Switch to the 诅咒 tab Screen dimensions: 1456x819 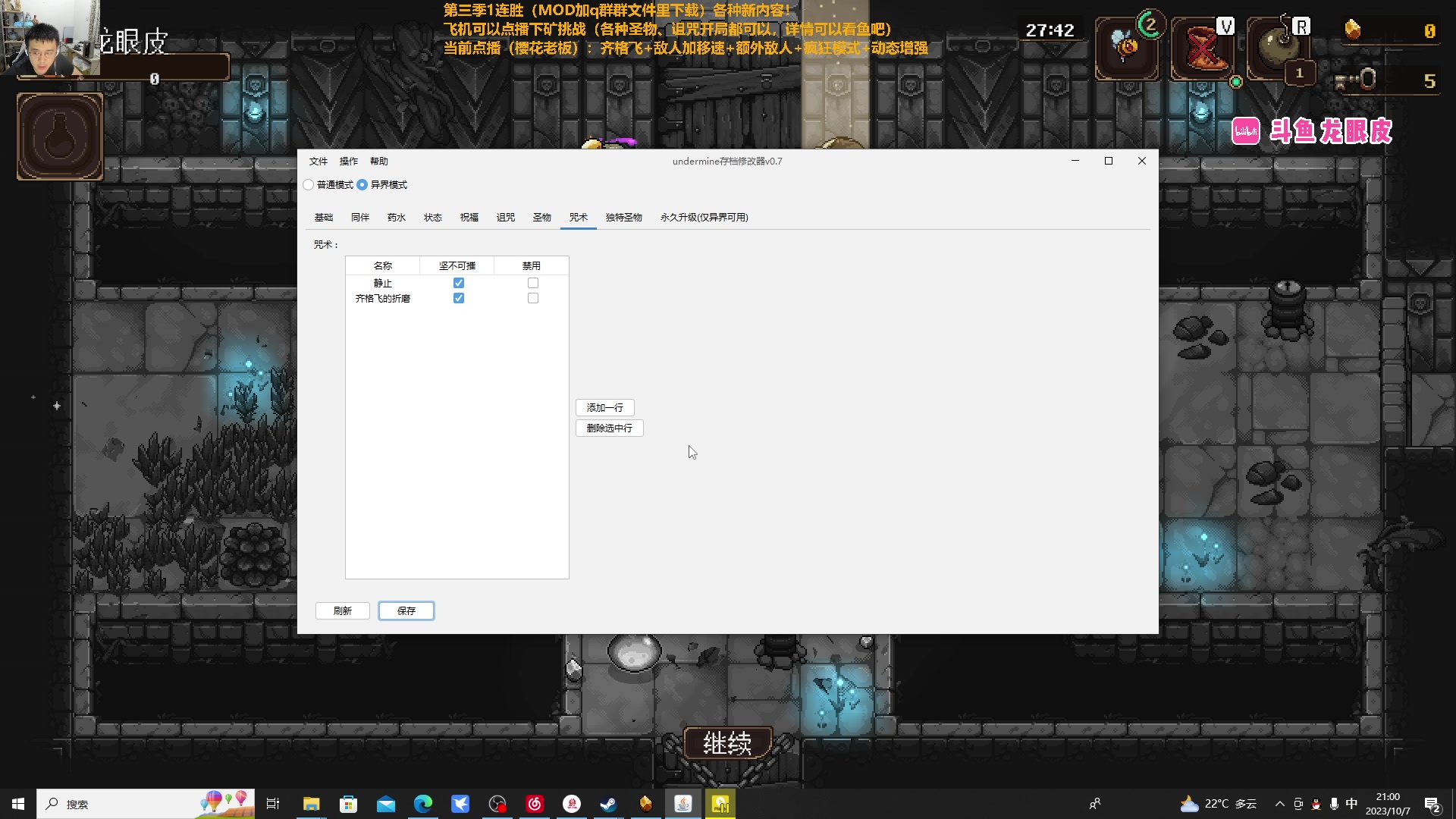pyautogui.click(x=506, y=218)
